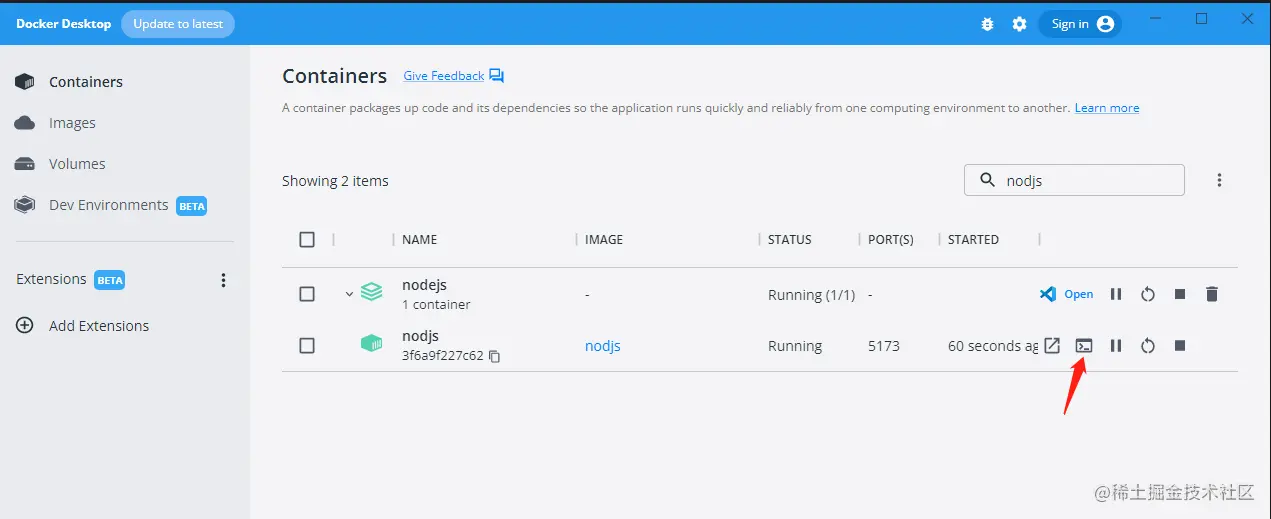Open nodjs container in browser
Viewport: 1271px width, 519px height.
point(1052,345)
